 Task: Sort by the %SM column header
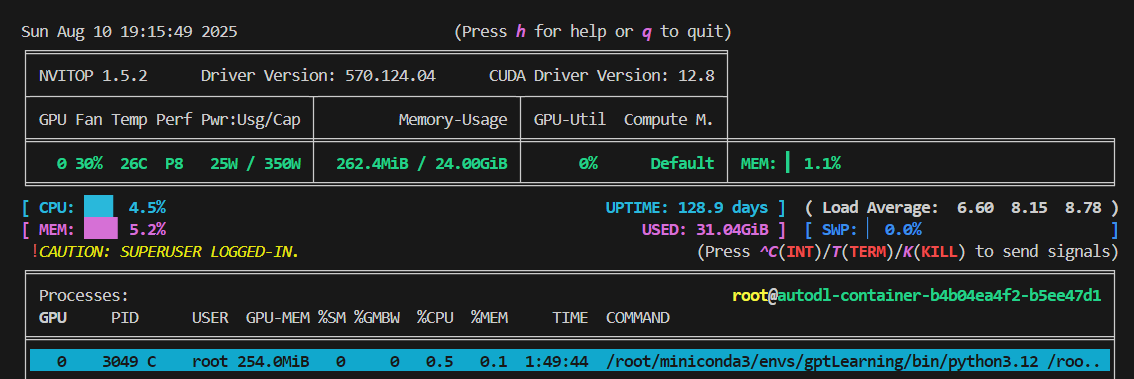[331, 318]
